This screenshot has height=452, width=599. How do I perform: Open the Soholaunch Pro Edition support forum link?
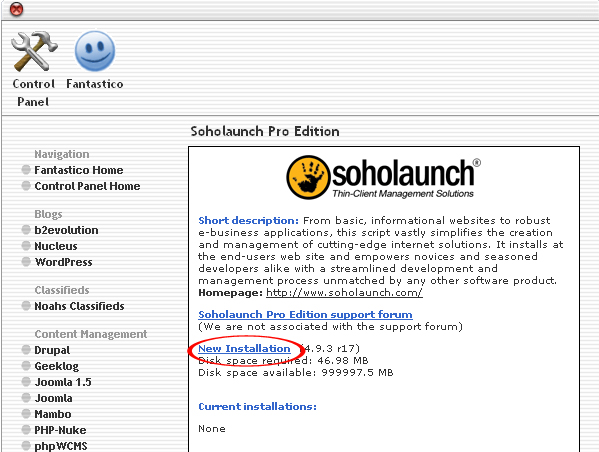point(305,314)
